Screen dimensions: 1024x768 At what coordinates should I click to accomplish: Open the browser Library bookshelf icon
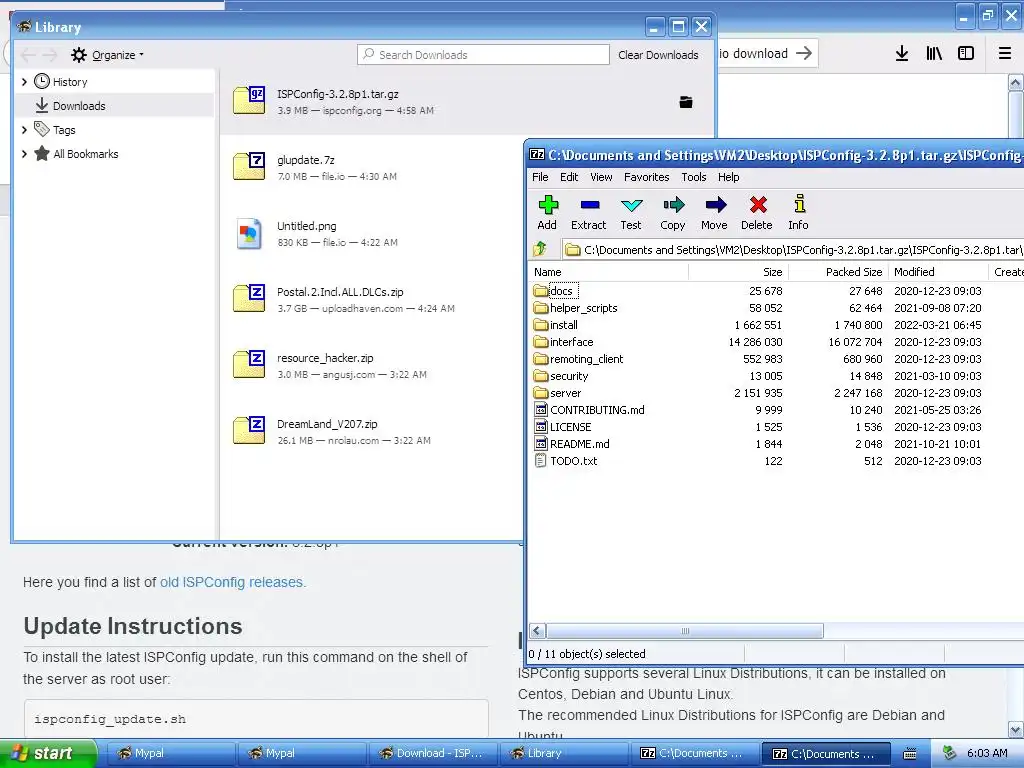click(934, 54)
